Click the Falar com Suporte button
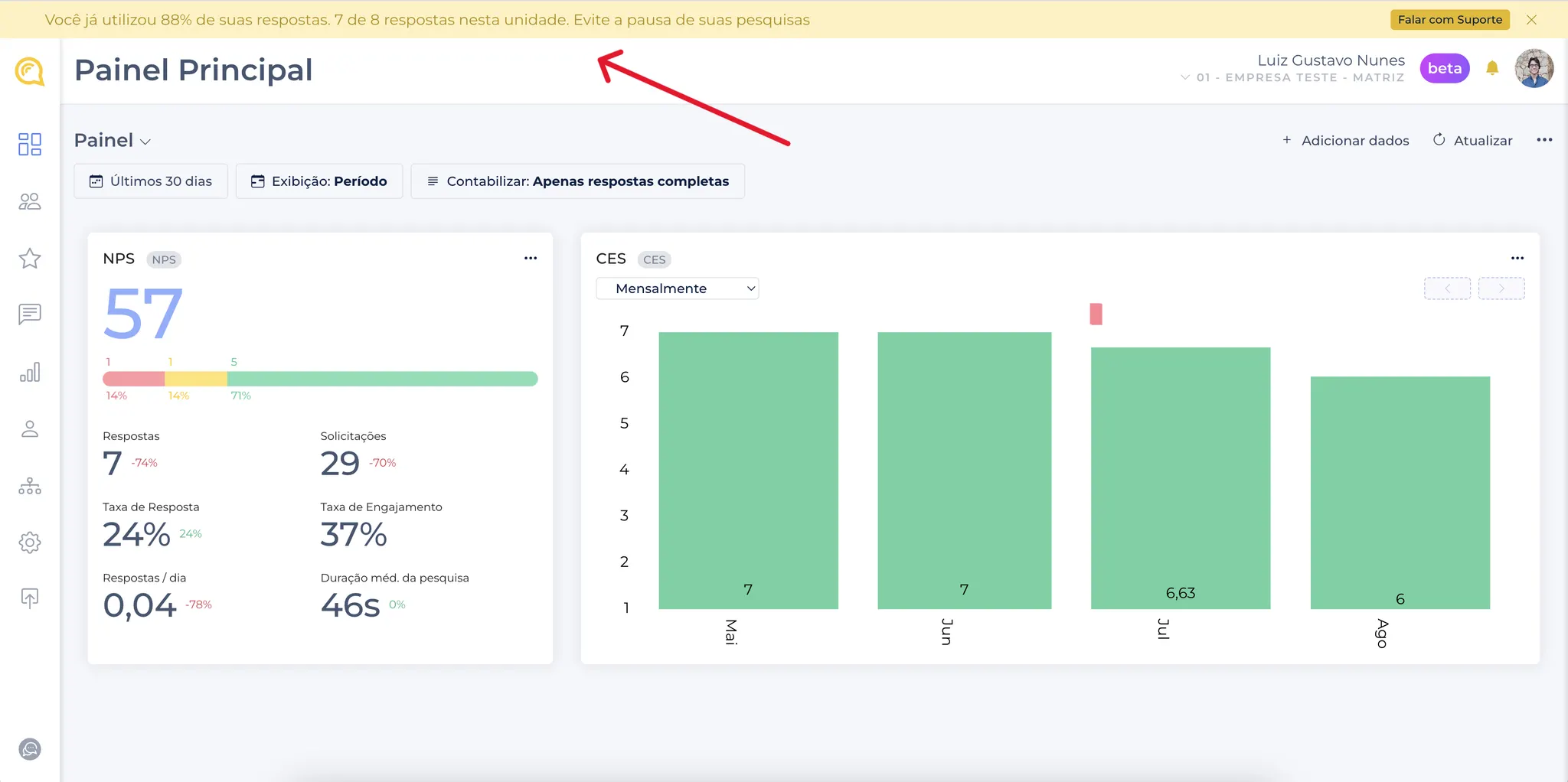This screenshot has width=1568, height=782. click(x=1449, y=20)
